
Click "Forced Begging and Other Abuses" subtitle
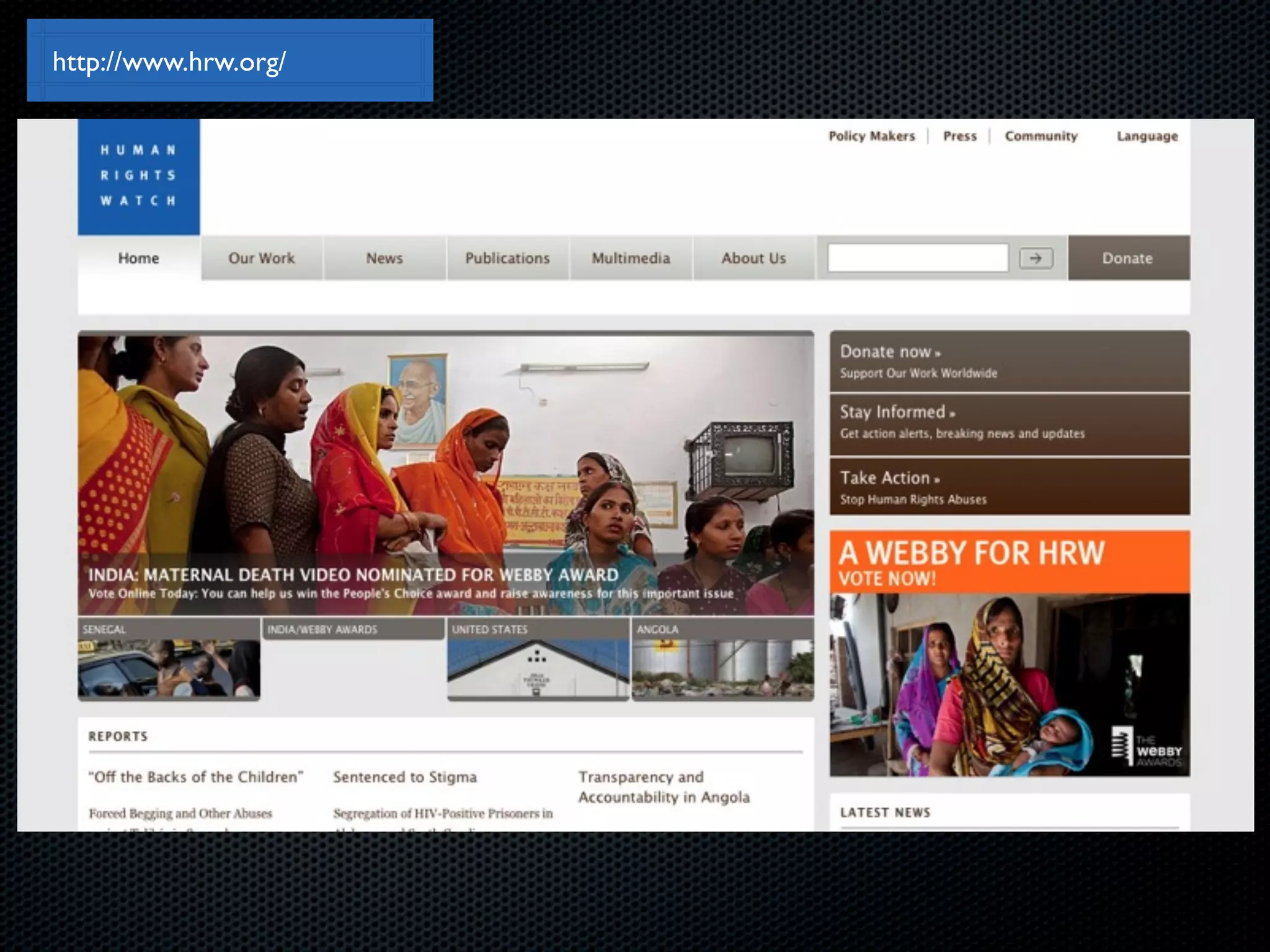click(x=180, y=813)
